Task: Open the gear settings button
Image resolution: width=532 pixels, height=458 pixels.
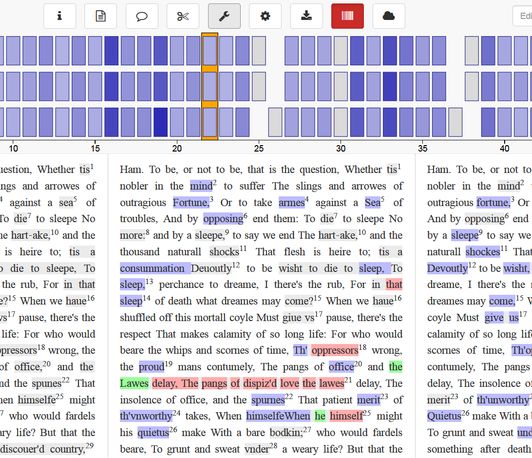Action: click(x=265, y=16)
